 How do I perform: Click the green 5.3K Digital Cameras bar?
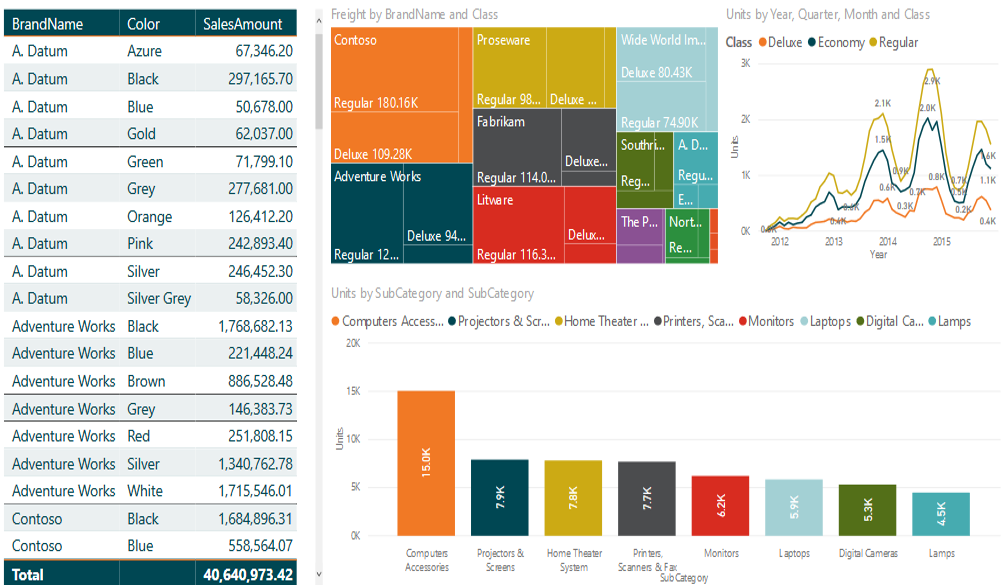point(868,510)
